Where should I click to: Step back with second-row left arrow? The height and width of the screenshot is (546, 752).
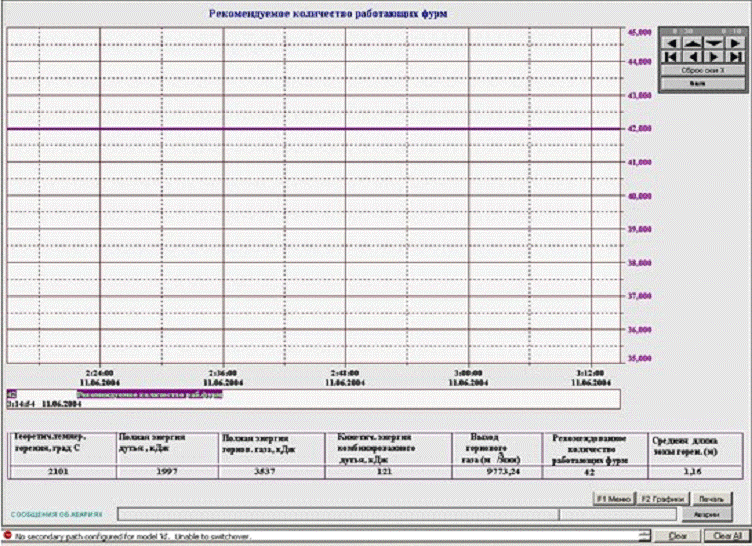point(694,58)
